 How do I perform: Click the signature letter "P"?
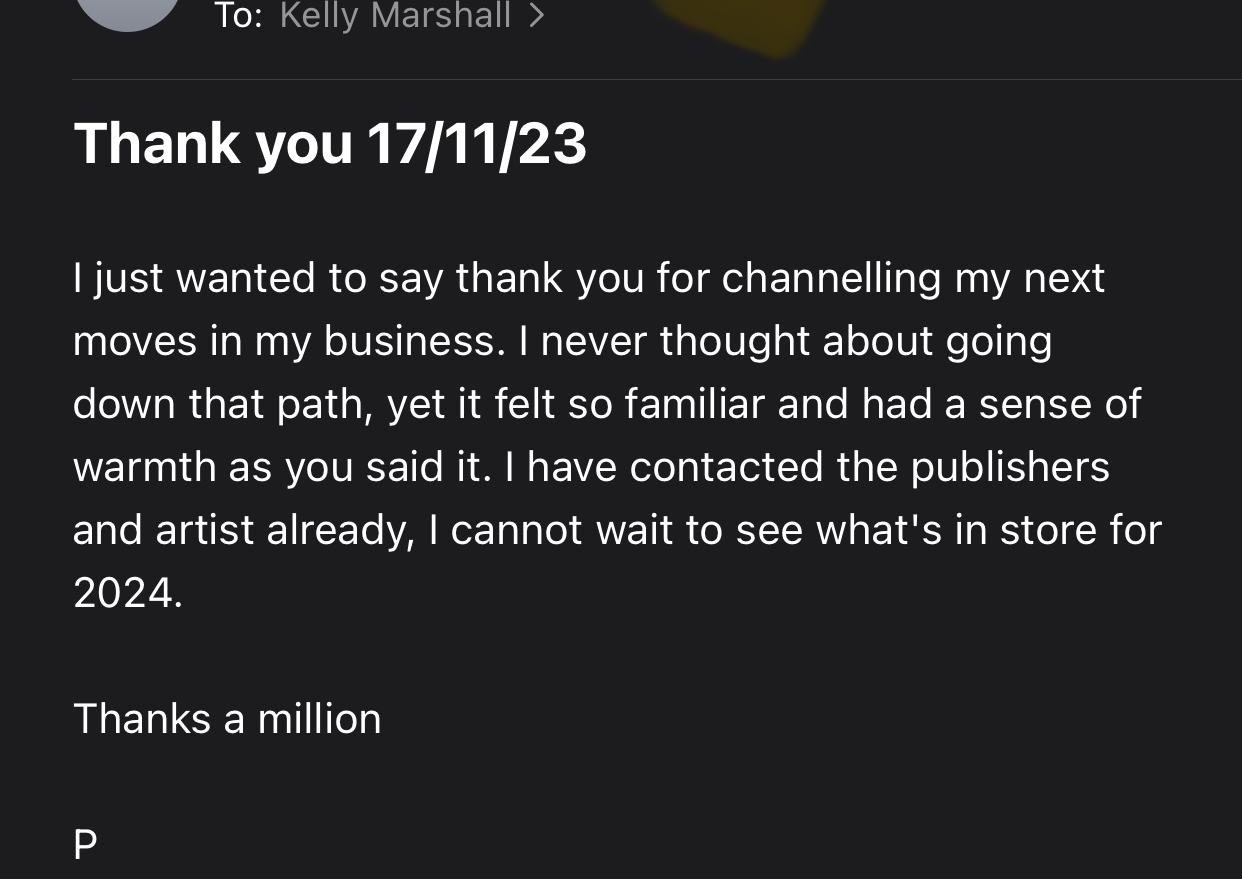point(86,846)
